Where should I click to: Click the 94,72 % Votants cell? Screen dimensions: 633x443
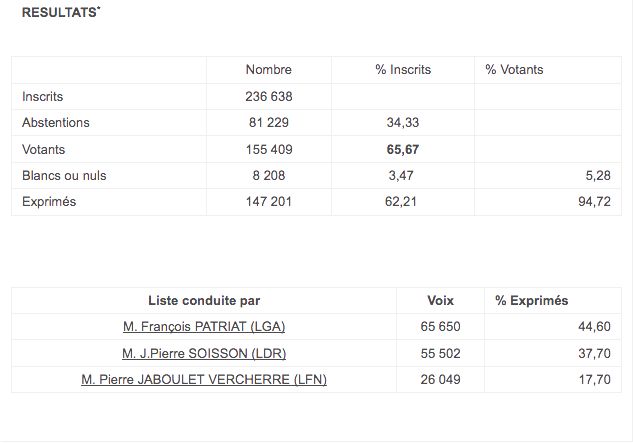click(594, 202)
